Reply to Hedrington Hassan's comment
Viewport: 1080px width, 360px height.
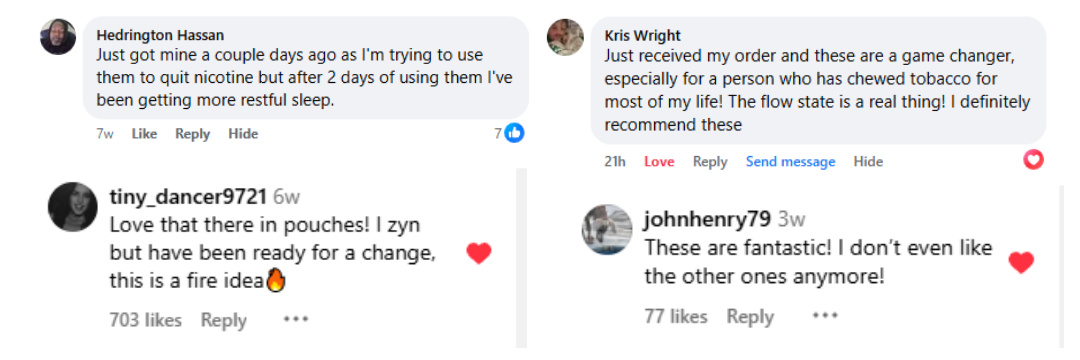click(192, 134)
